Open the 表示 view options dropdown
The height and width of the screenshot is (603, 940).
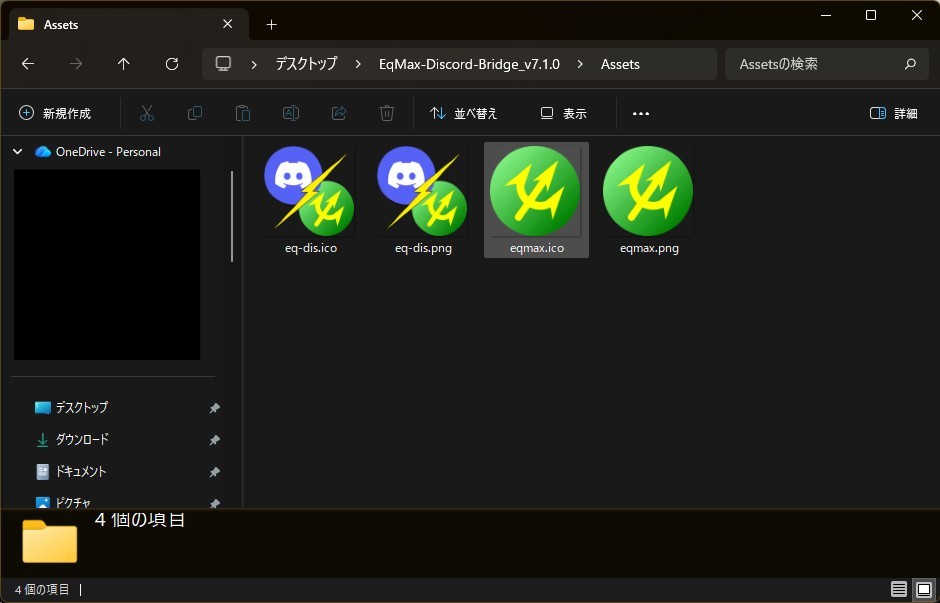pyautogui.click(x=563, y=113)
